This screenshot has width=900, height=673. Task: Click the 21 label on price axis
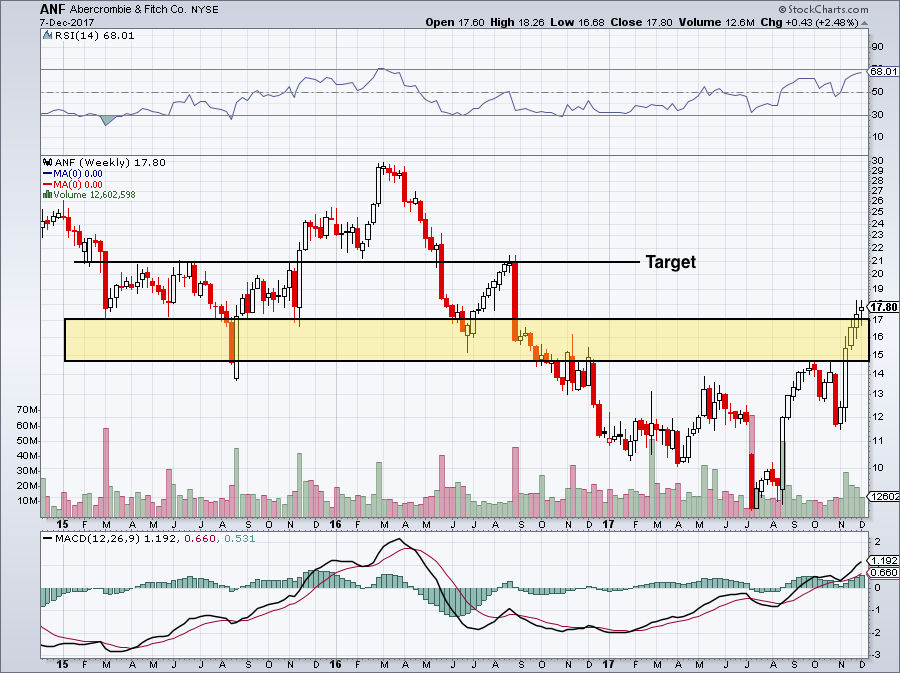pyautogui.click(x=878, y=261)
